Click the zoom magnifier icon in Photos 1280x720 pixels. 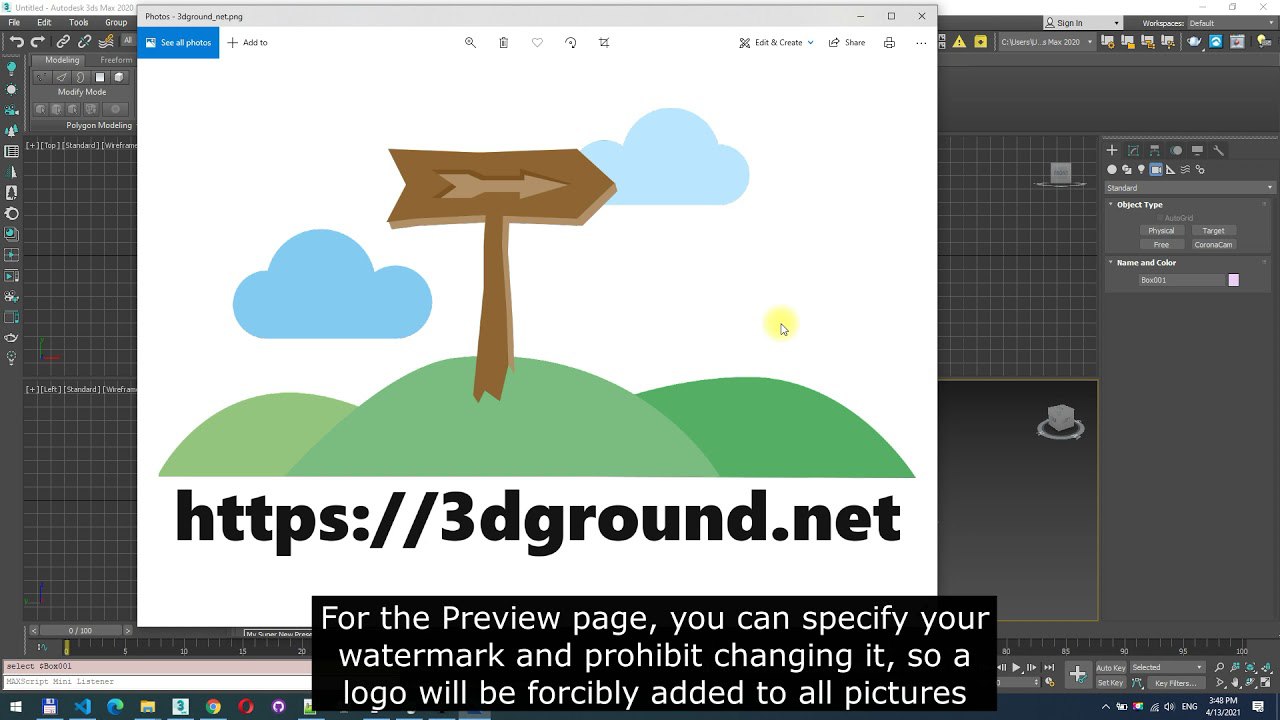470,43
